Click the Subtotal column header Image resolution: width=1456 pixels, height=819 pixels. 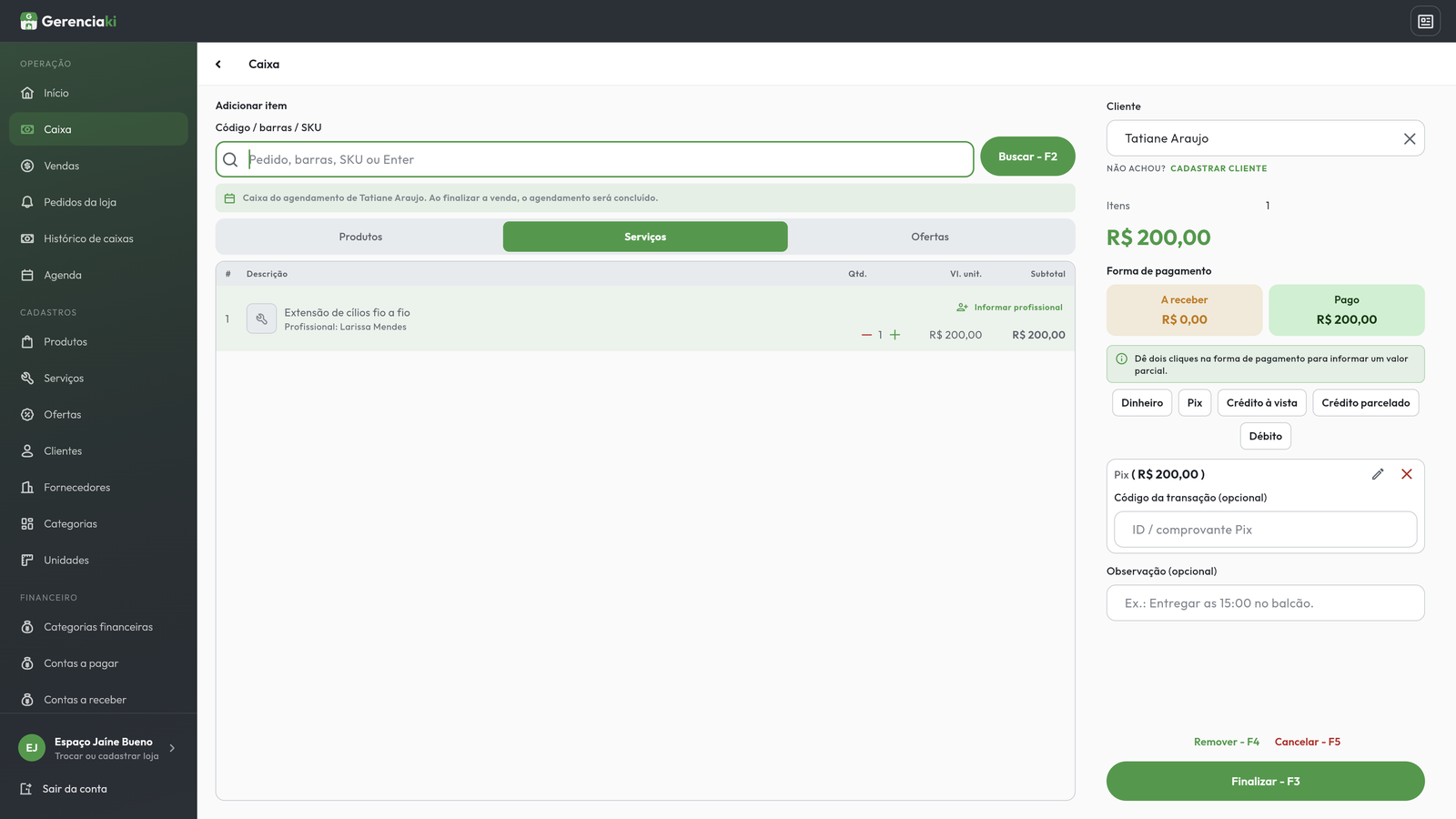click(1047, 274)
